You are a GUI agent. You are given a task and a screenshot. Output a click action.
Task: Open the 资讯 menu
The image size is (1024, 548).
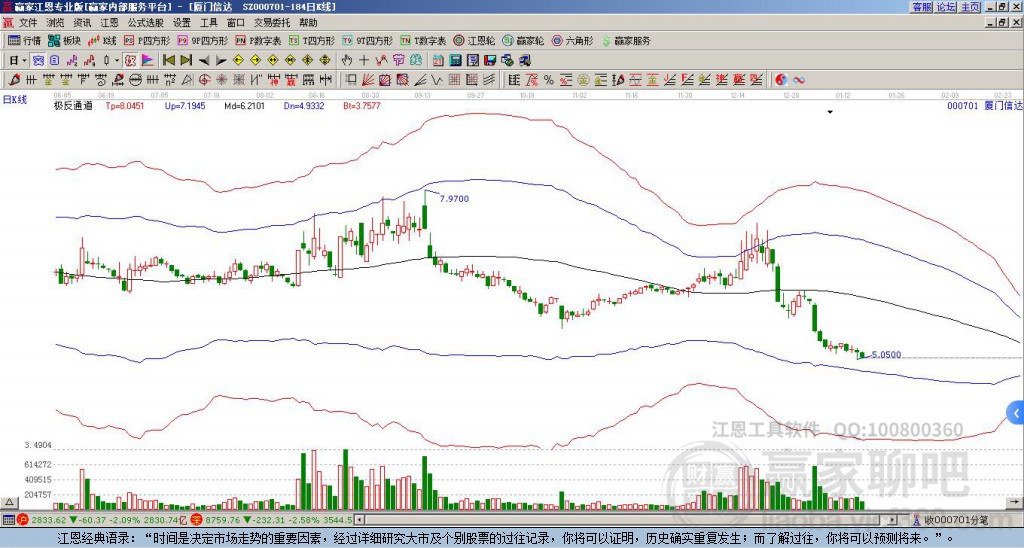[x=82, y=23]
